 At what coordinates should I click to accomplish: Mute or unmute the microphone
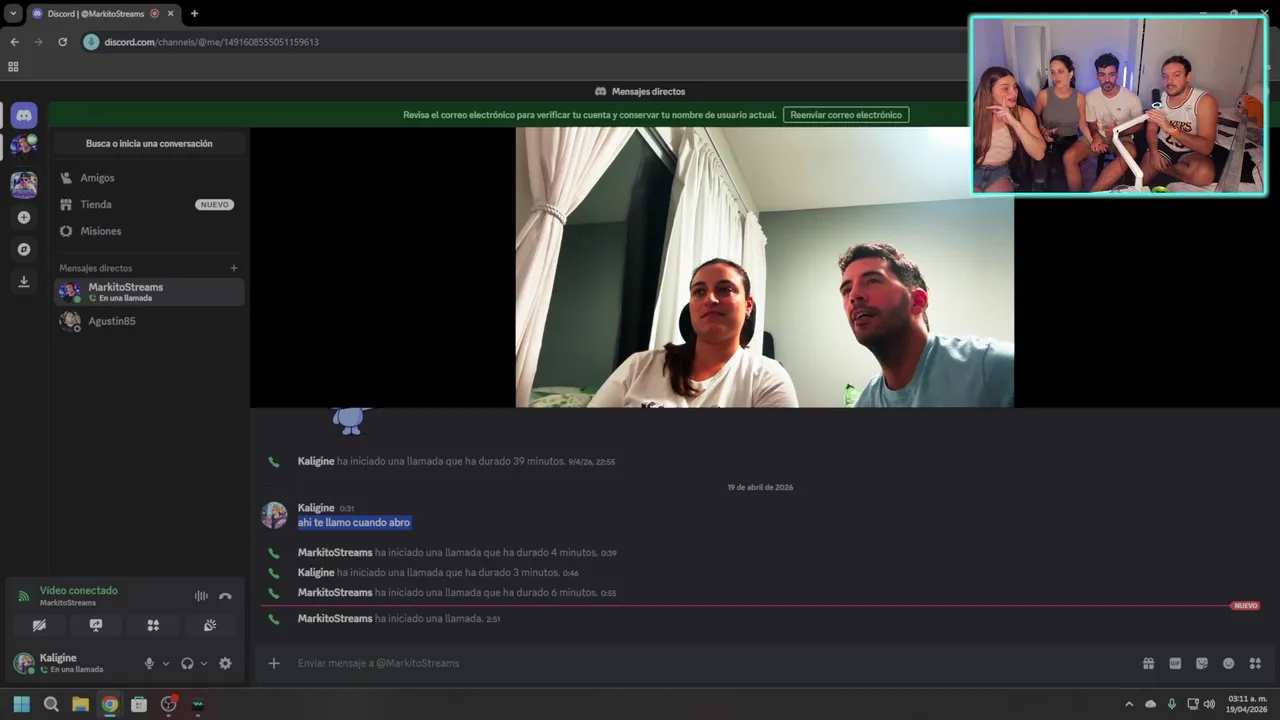(x=149, y=663)
